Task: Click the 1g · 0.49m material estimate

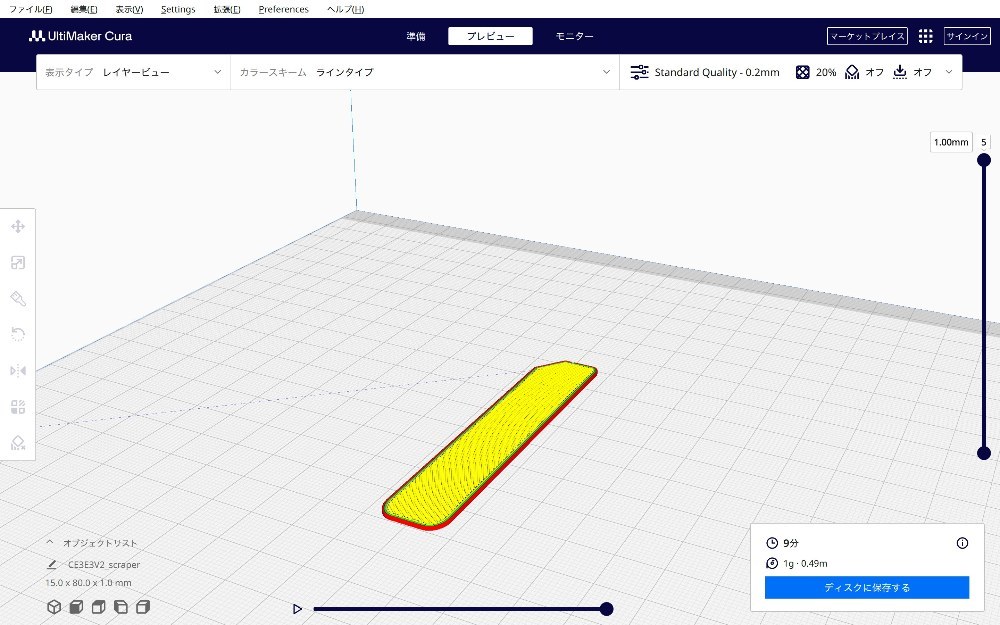Action: click(805, 563)
